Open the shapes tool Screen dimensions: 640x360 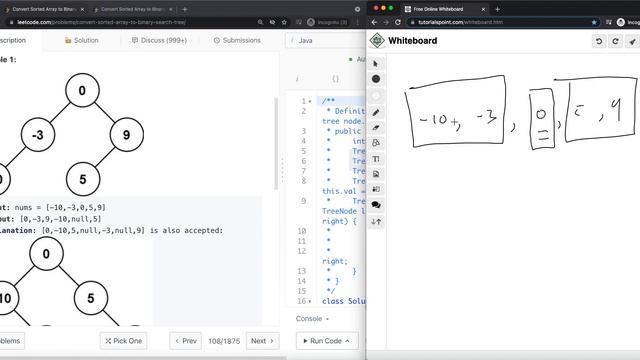tap(376, 143)
